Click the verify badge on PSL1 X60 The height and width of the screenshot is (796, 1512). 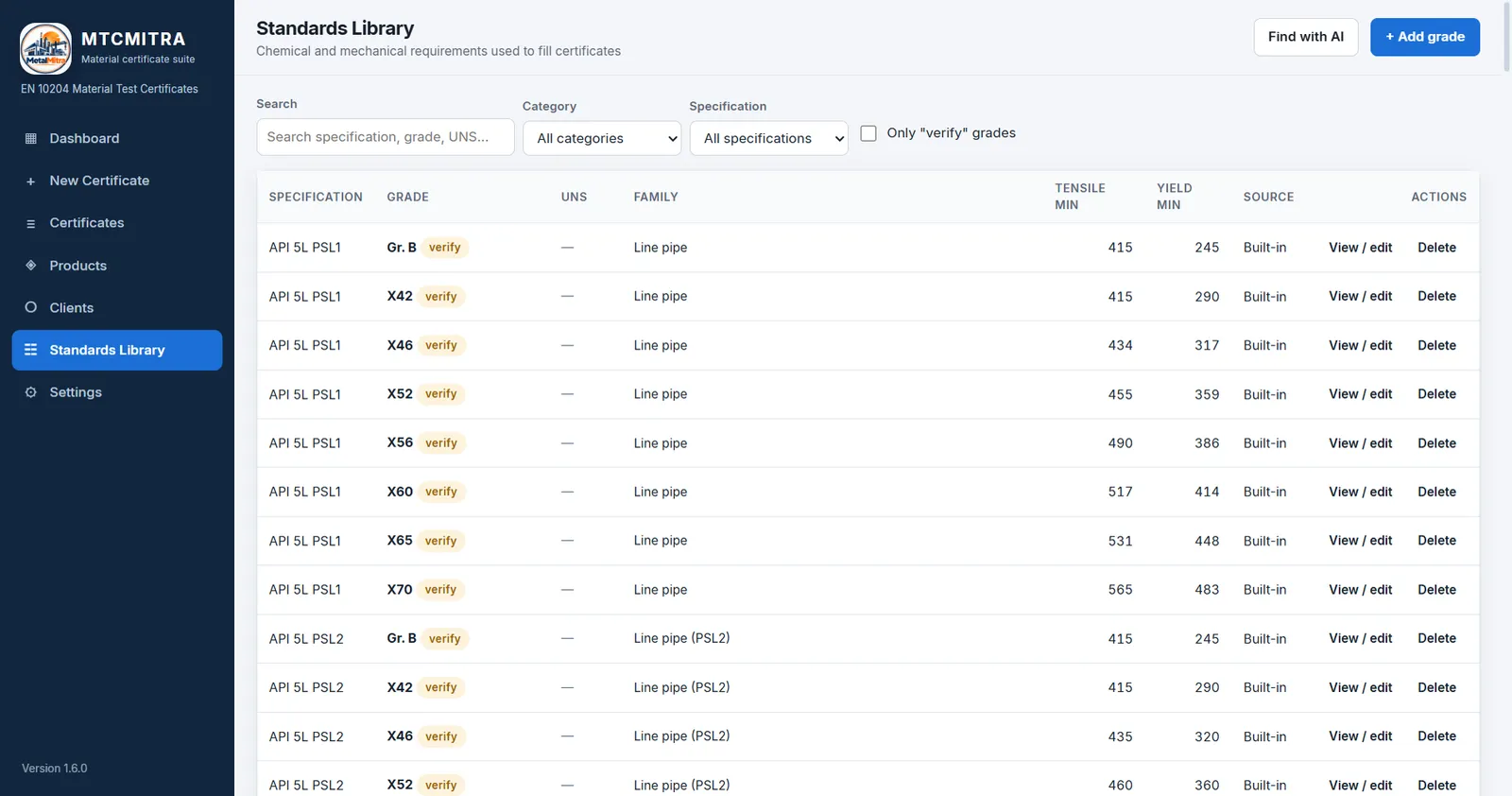(x=440, y=492)
